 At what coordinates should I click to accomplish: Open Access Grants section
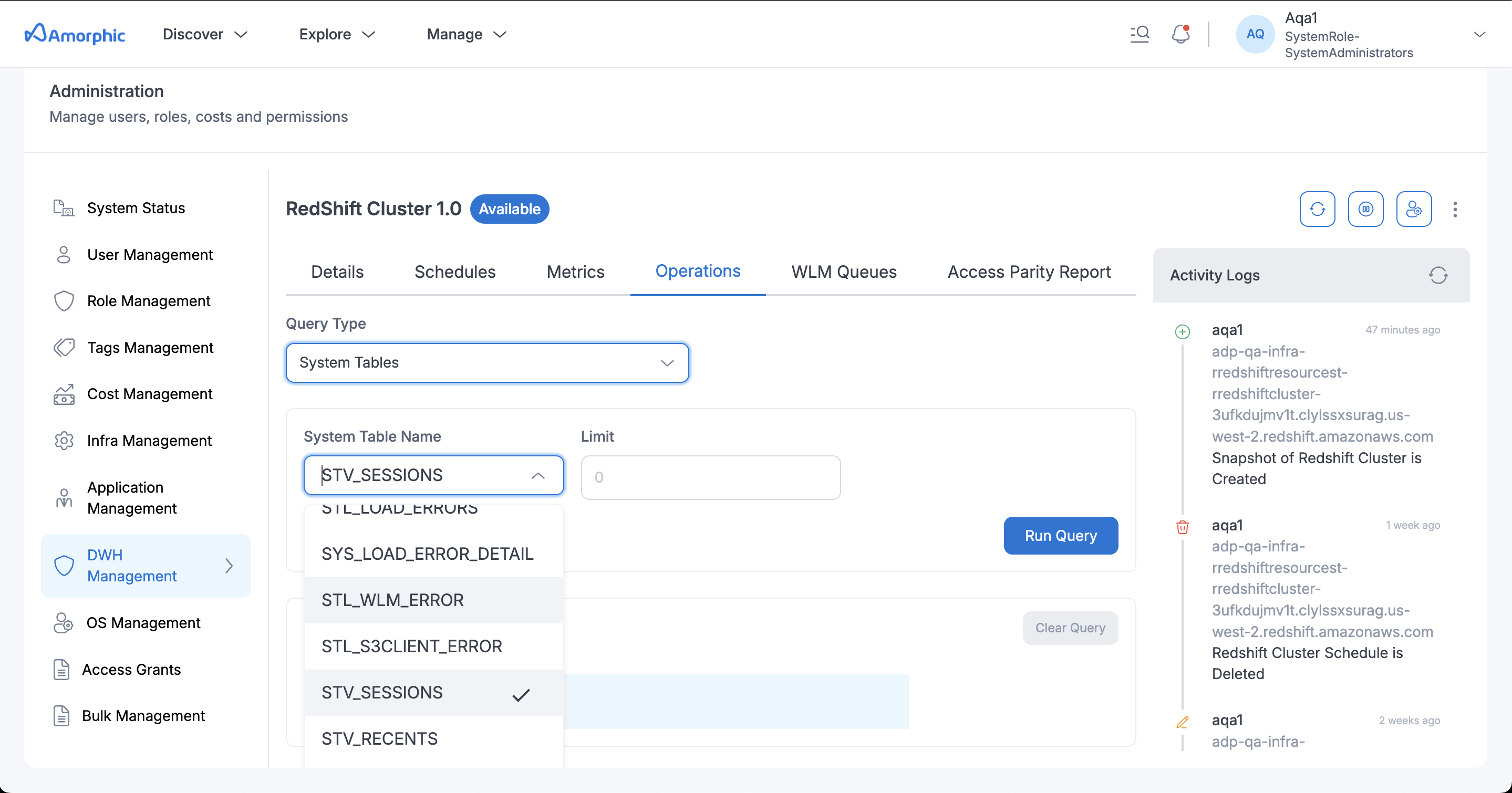[x=131, y=669]
